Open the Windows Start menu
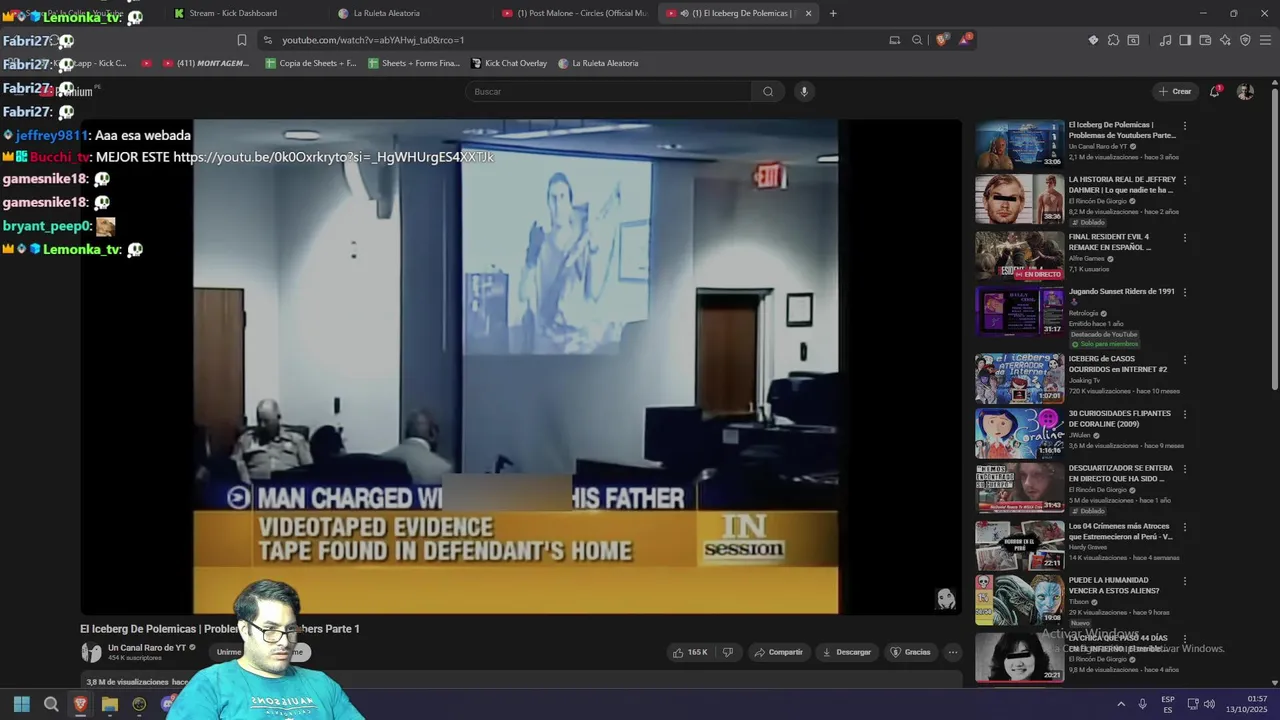This screenshot has height=720, width=1280. (x=21, y=704)
